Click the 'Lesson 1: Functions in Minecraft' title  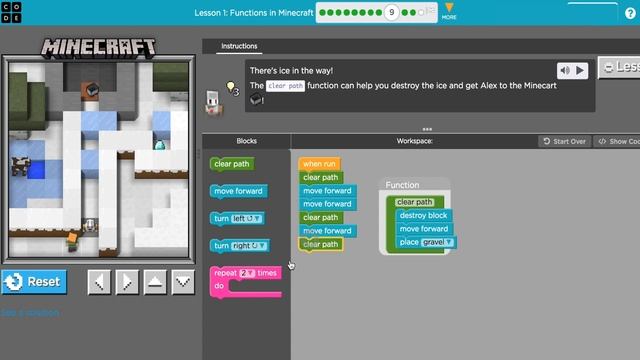(253, 13)
